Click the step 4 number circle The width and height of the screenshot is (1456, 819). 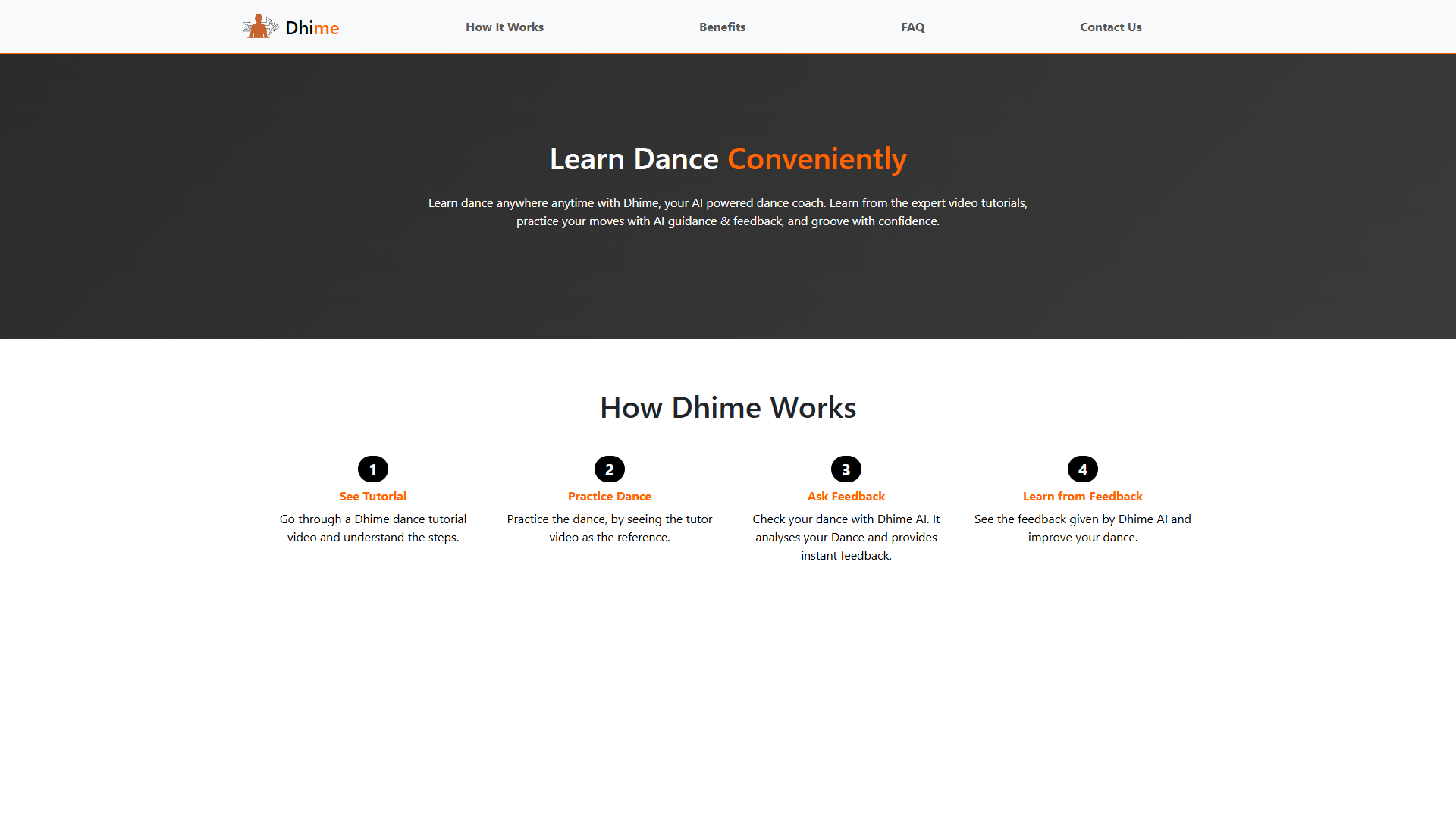[1083, 469]
